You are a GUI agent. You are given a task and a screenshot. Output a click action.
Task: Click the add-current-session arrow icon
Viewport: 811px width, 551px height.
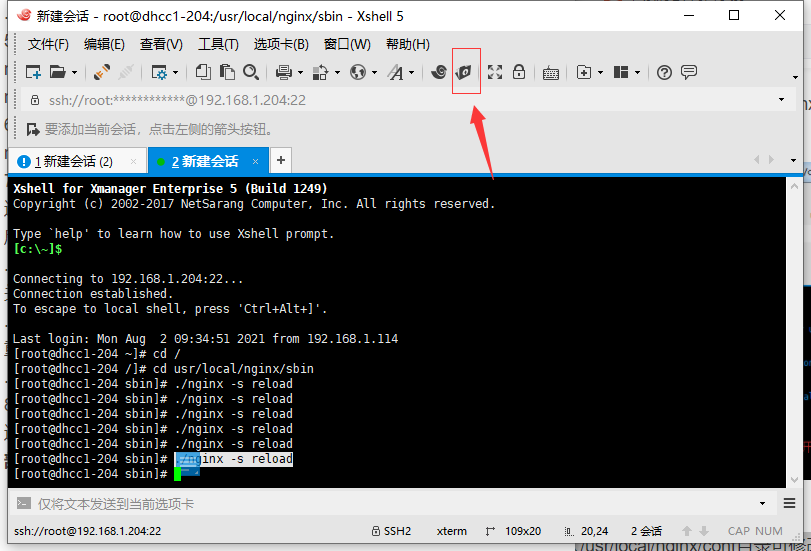coord(33,129)
